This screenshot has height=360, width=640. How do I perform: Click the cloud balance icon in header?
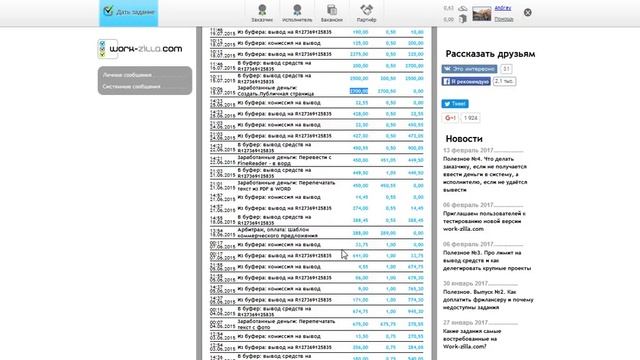pos(463,8)
